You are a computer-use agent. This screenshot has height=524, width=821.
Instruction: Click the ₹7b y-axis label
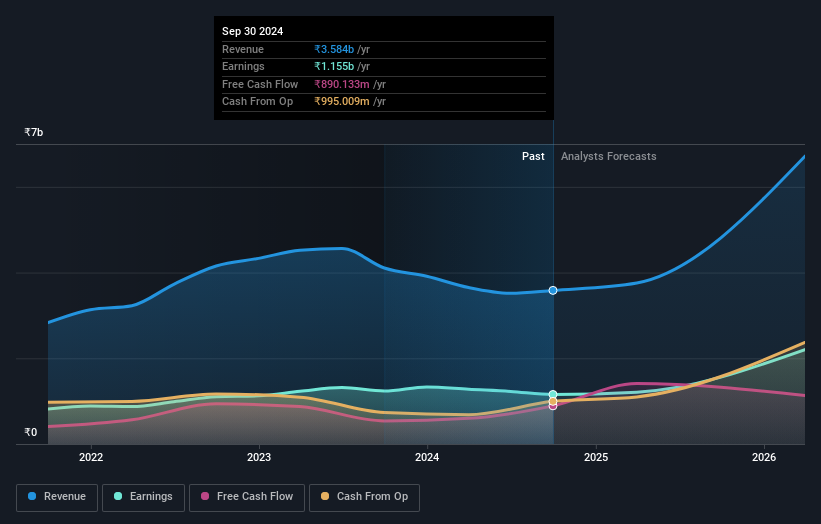pyautogui.click(x=34, y=132)
